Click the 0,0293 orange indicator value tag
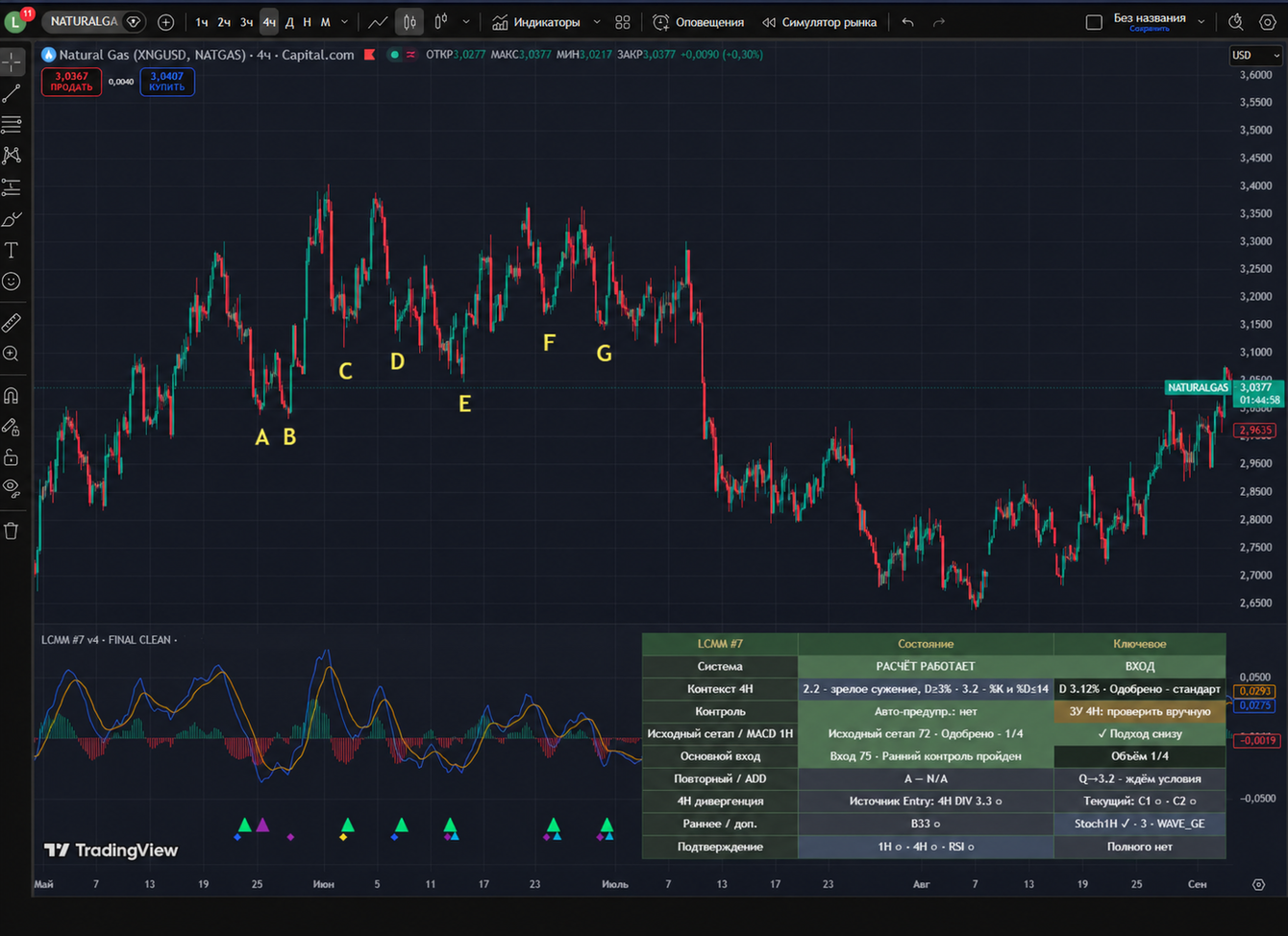This screenshot has height=936, width=1288. tap(1256, 691)
